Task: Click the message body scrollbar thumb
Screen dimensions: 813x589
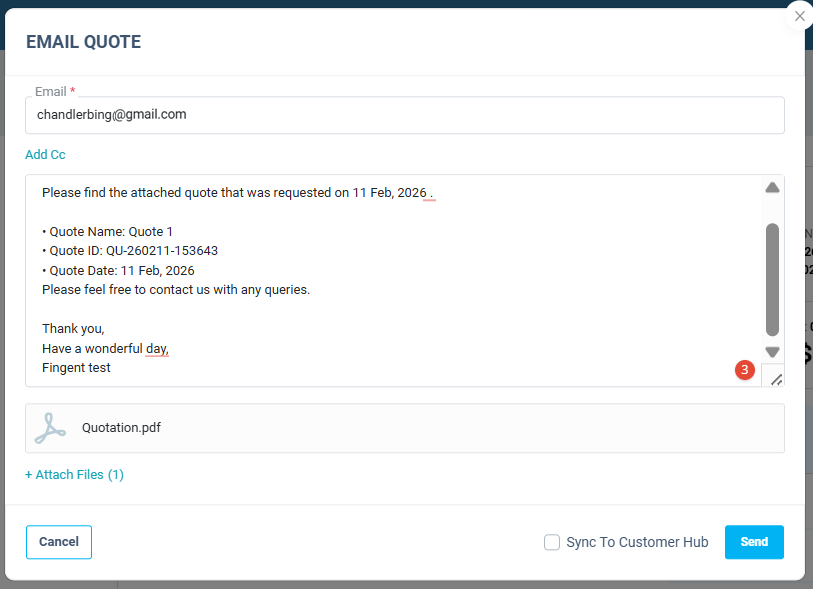Action: pos(772,278)
